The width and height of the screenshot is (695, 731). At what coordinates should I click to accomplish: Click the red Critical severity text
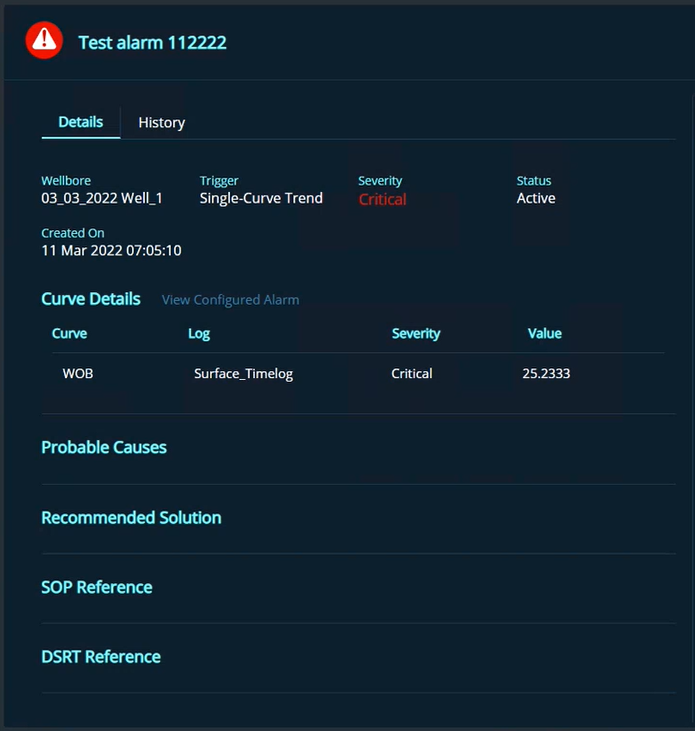[382, 199]
